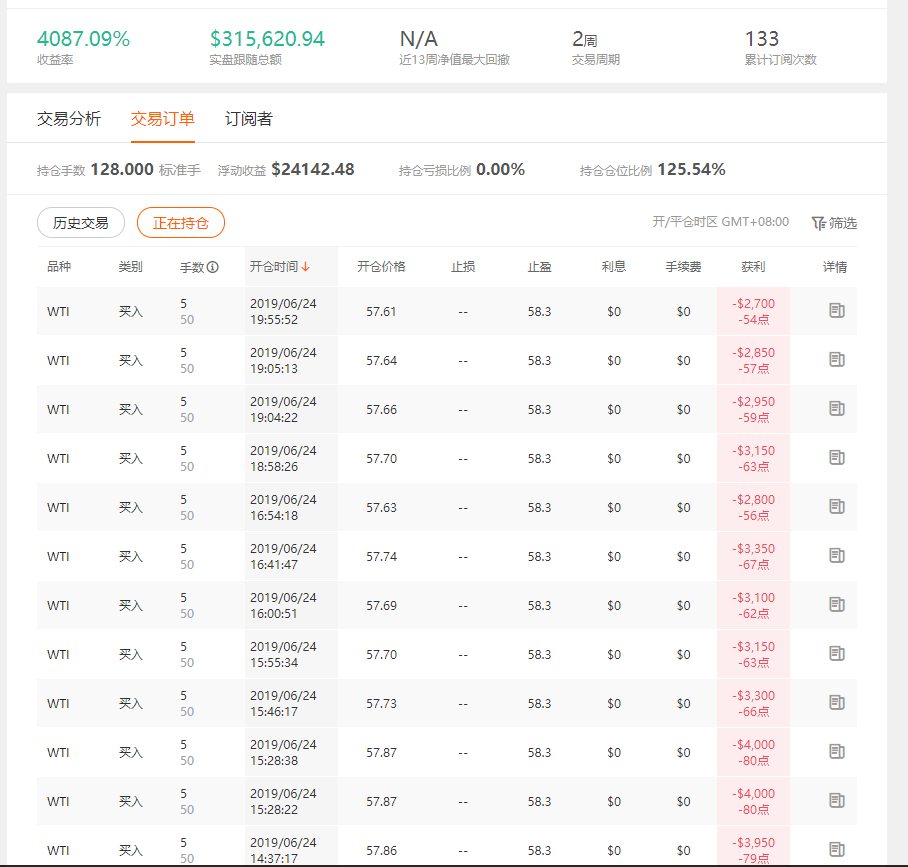
Task: Select the 正在持仓 positions button
Action: [181, 223]
